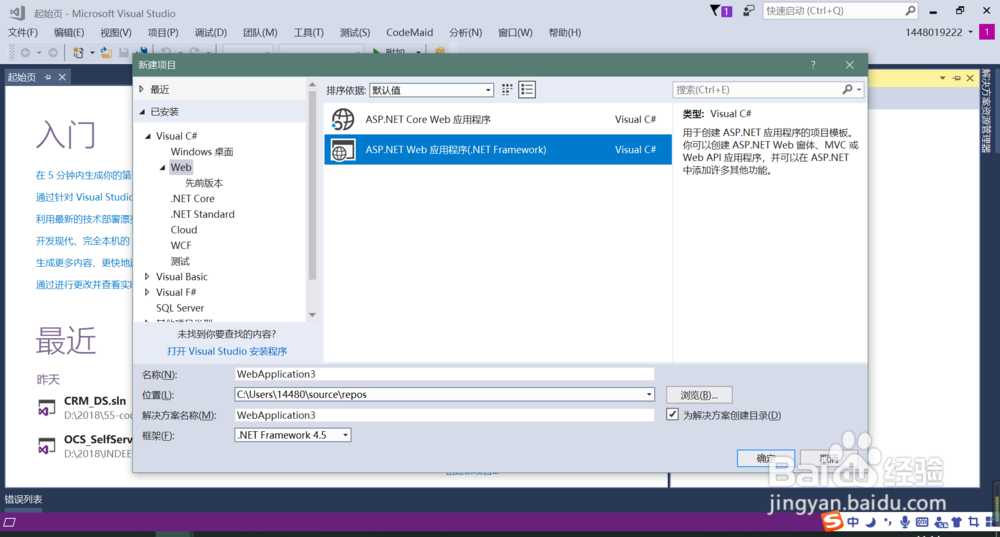Click the status bar icon at bottom-left corner
Screen dimensions: 1000x537
click(x=10, y=522)
